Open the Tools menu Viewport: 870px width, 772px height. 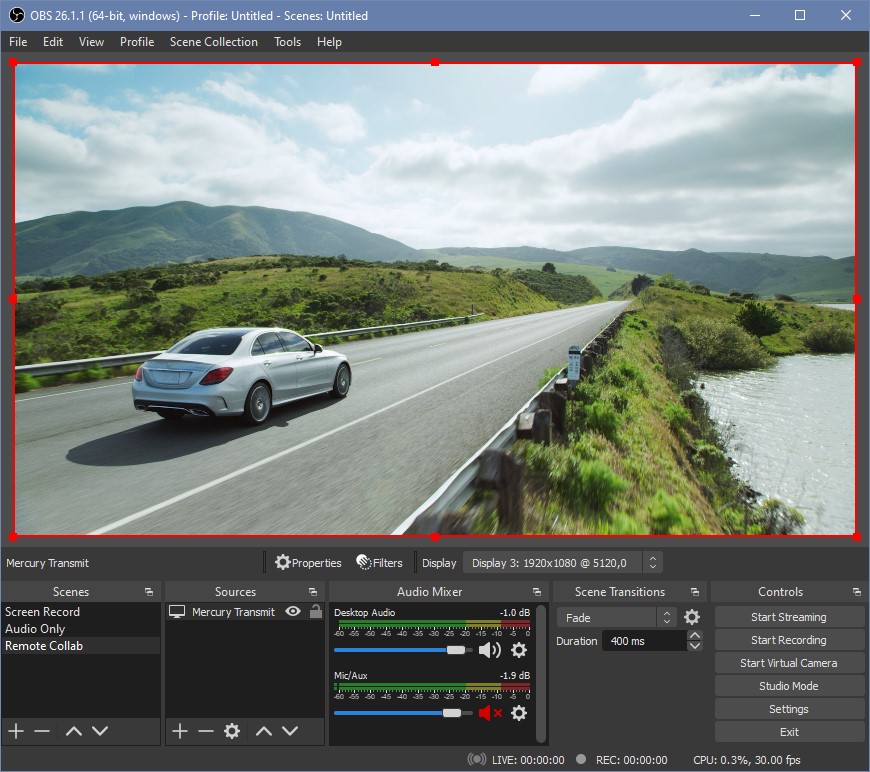(287, 42)
